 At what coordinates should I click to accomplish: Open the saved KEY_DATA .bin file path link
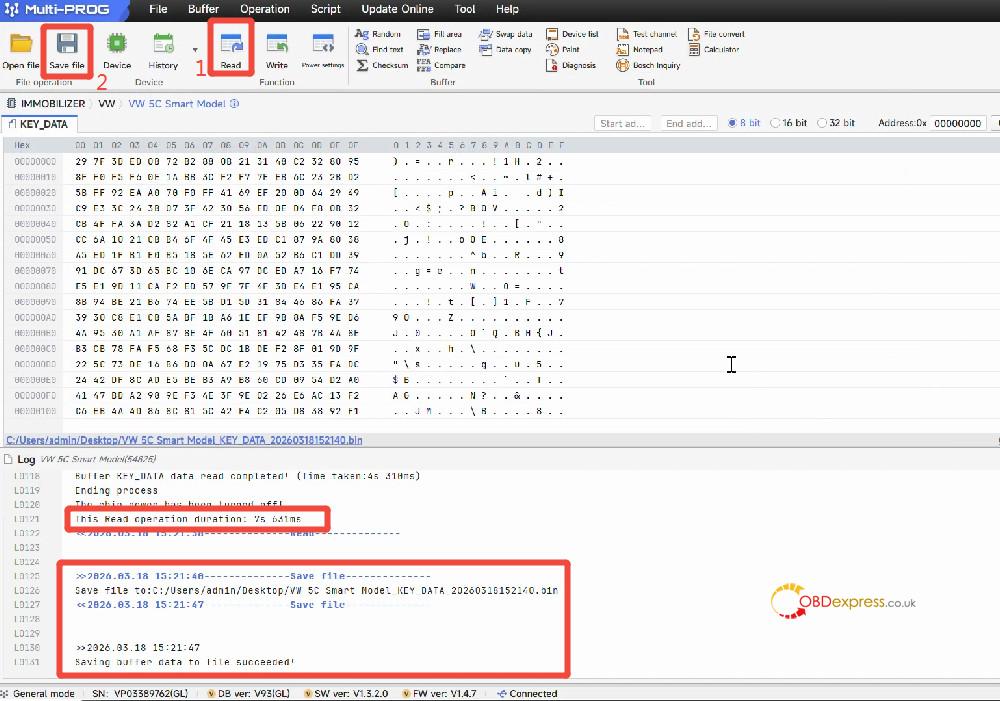coord(184,440)
